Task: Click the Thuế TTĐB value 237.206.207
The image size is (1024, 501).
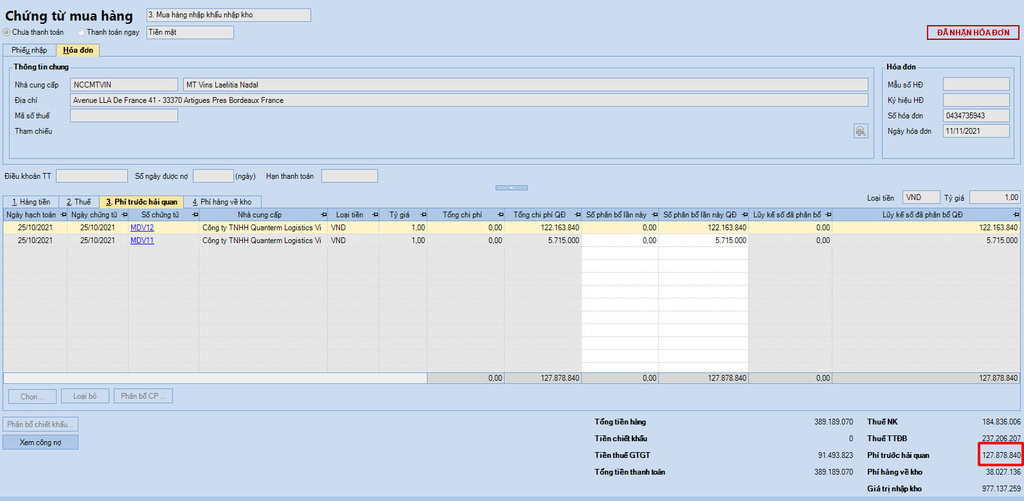Action: [x=1000, y=438]
